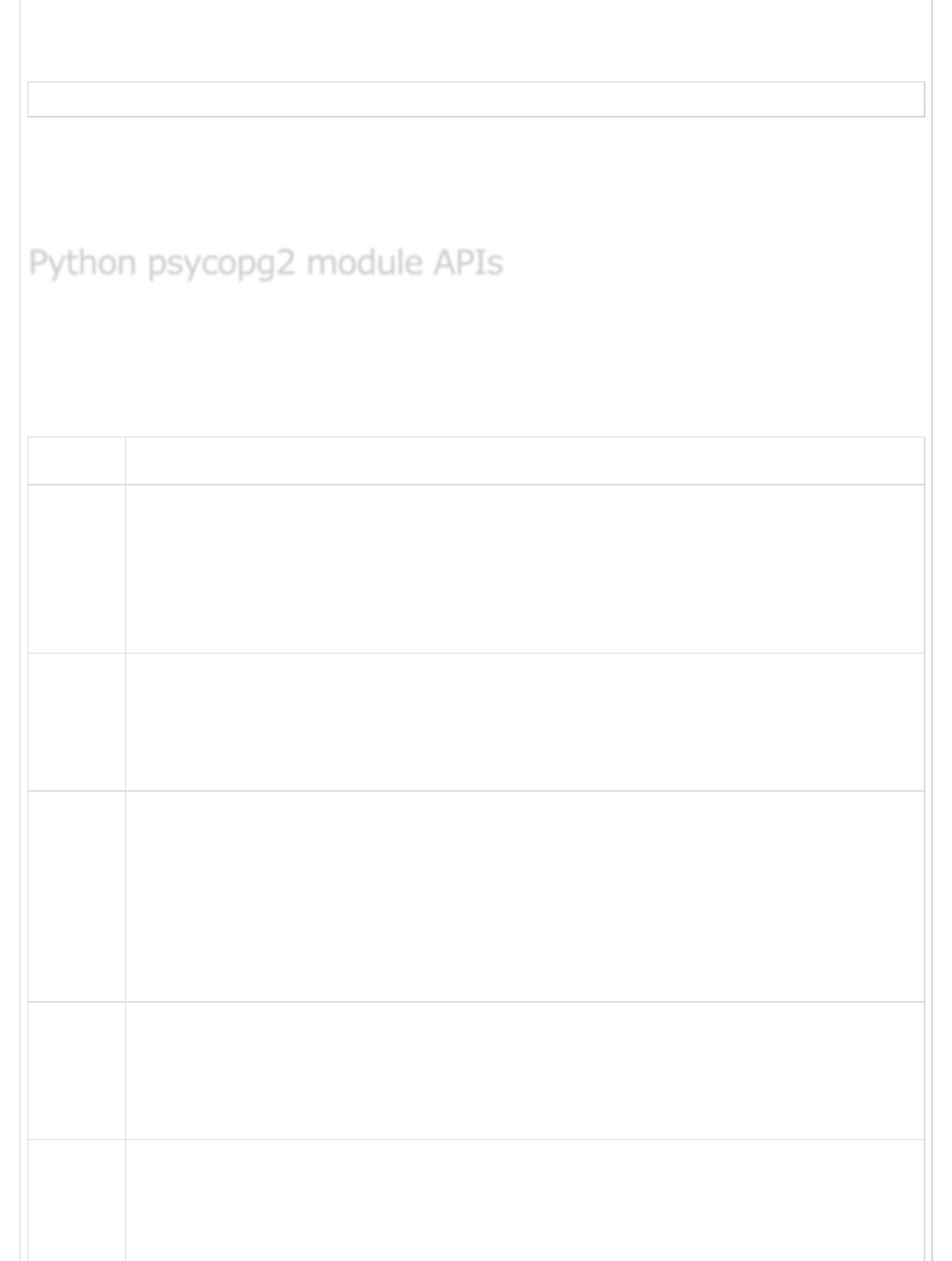Click fourth body row's wide right cell
The height and width of the screenshot is (1261, 952).
coord(524,1071)
